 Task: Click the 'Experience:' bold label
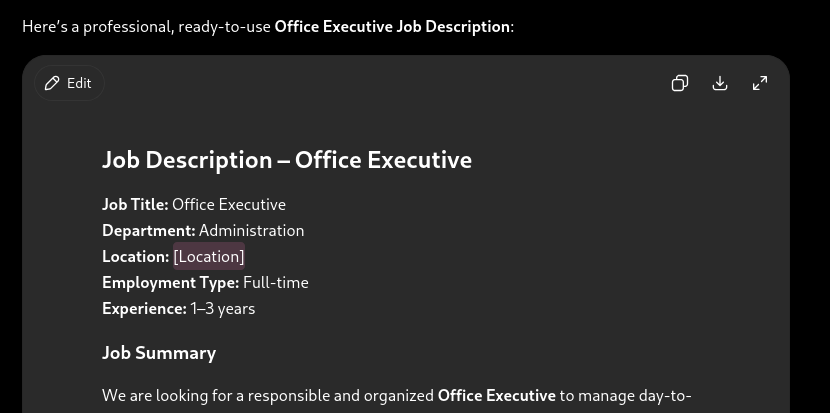[x=144, y=308]
